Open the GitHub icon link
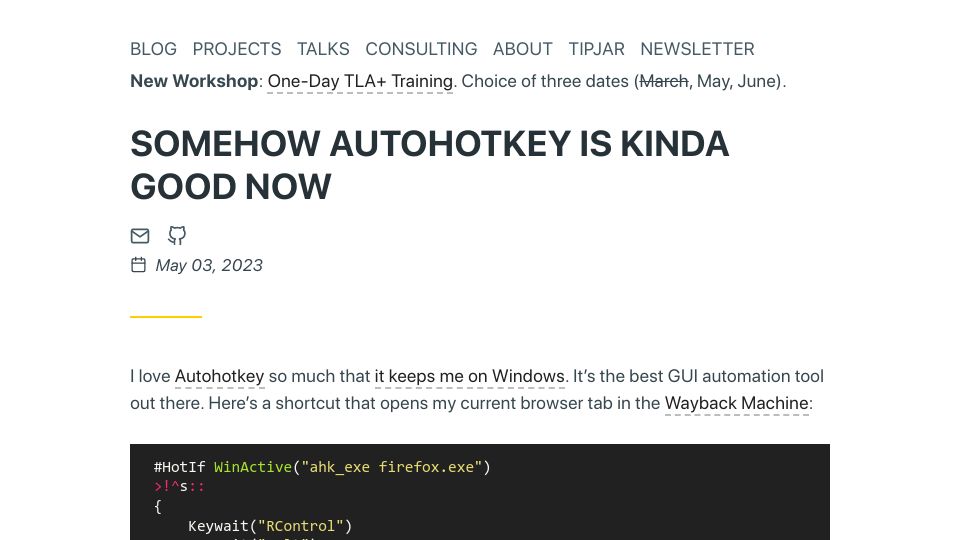 (177, 235)
